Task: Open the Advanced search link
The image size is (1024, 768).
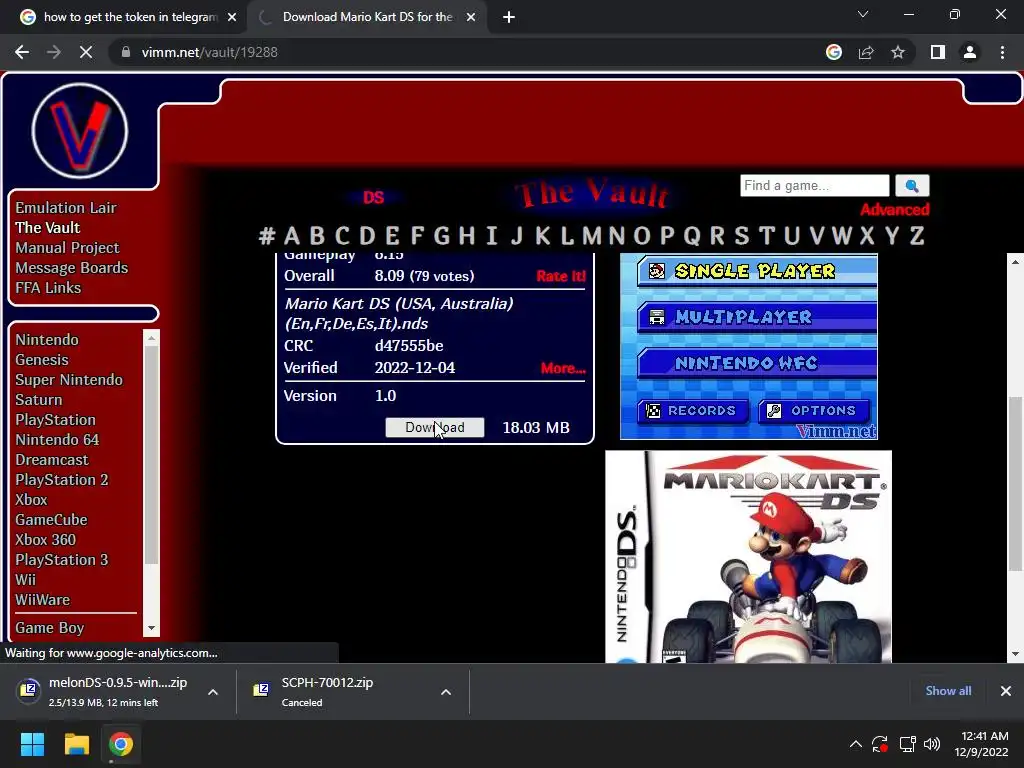Action: pos(895,210)
